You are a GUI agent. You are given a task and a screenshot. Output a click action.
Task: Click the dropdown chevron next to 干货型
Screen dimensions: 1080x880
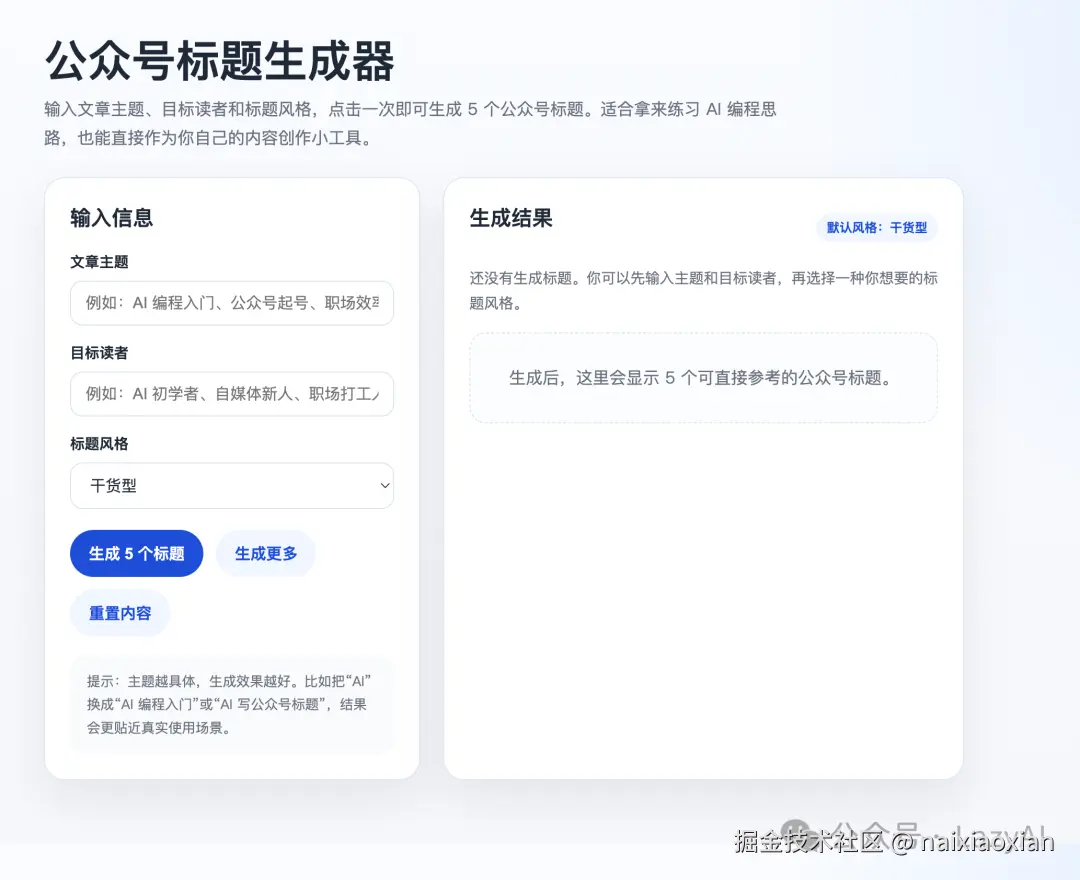pyautogui.click(x=384, y=485)
